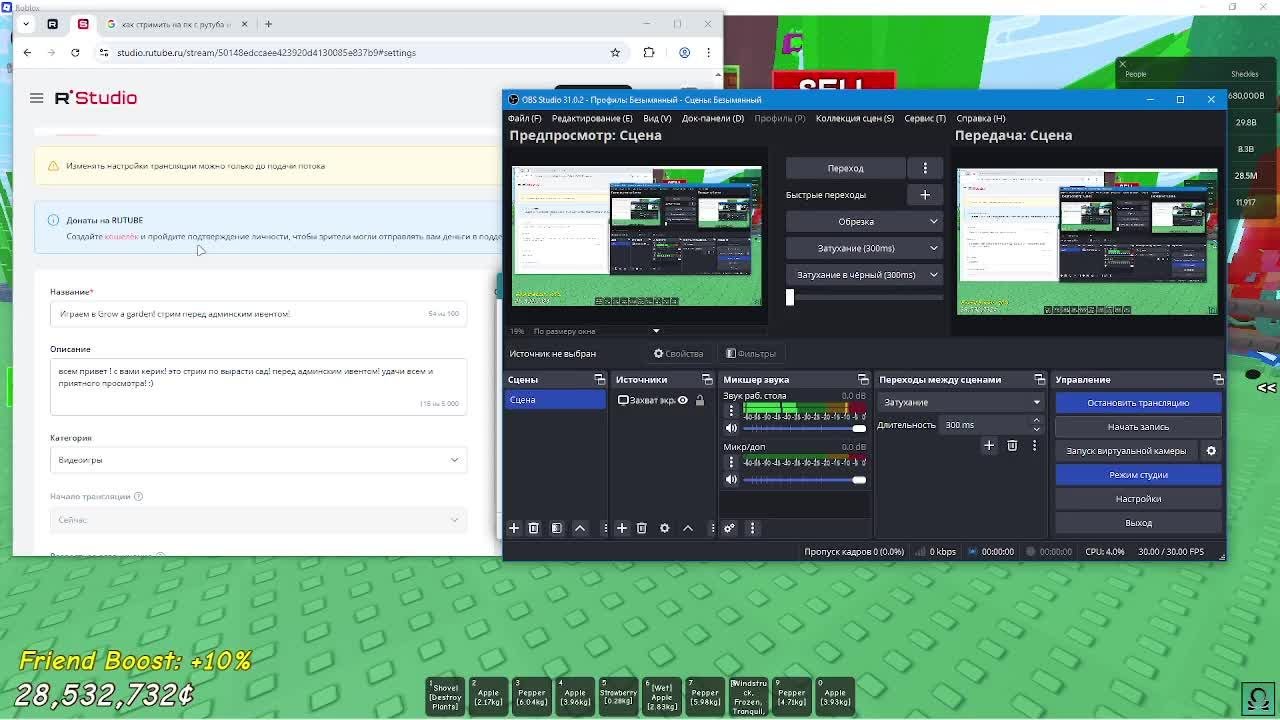
Task: Undock the Переходы между сценами panel
Action: pyautogui.click(x=1039, y=379)
